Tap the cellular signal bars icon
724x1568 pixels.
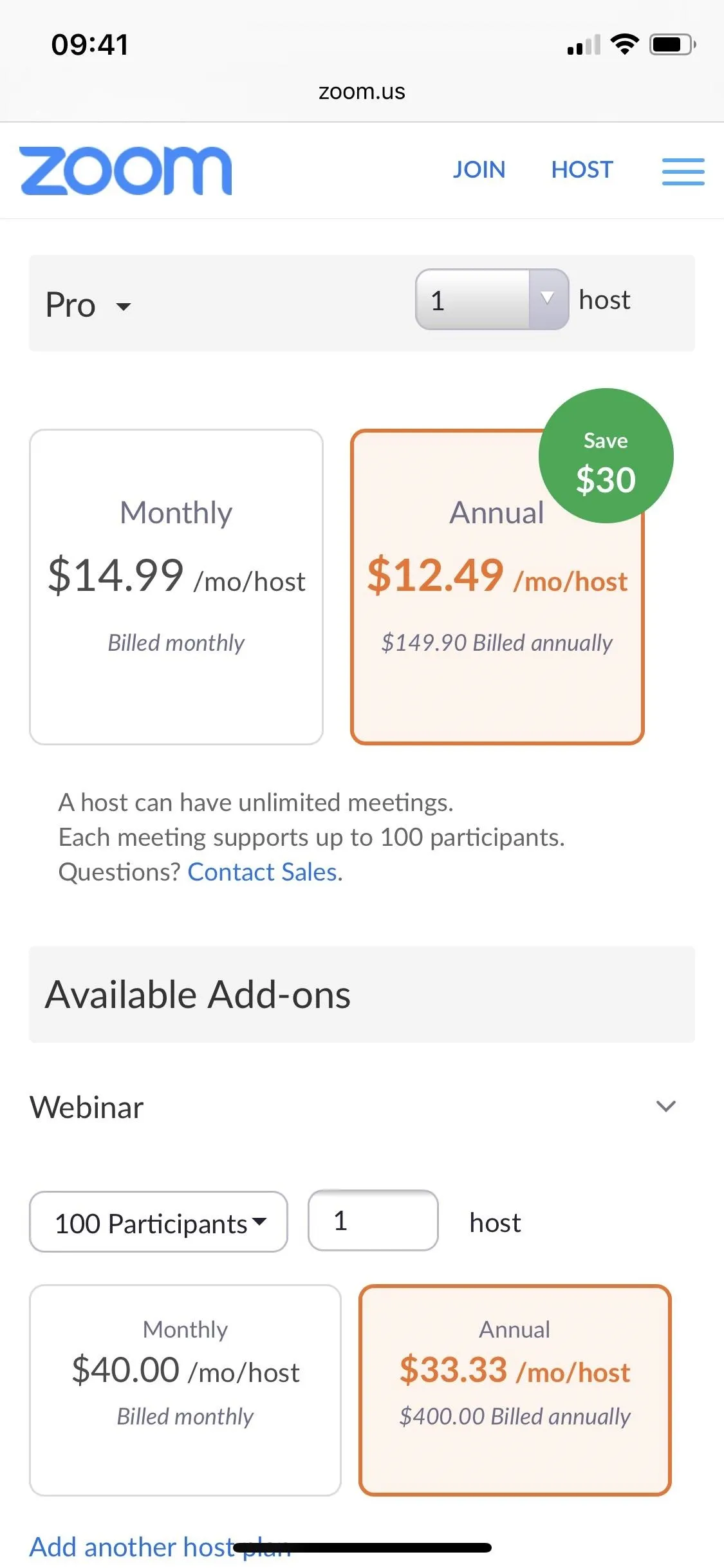tap(584, 45)
